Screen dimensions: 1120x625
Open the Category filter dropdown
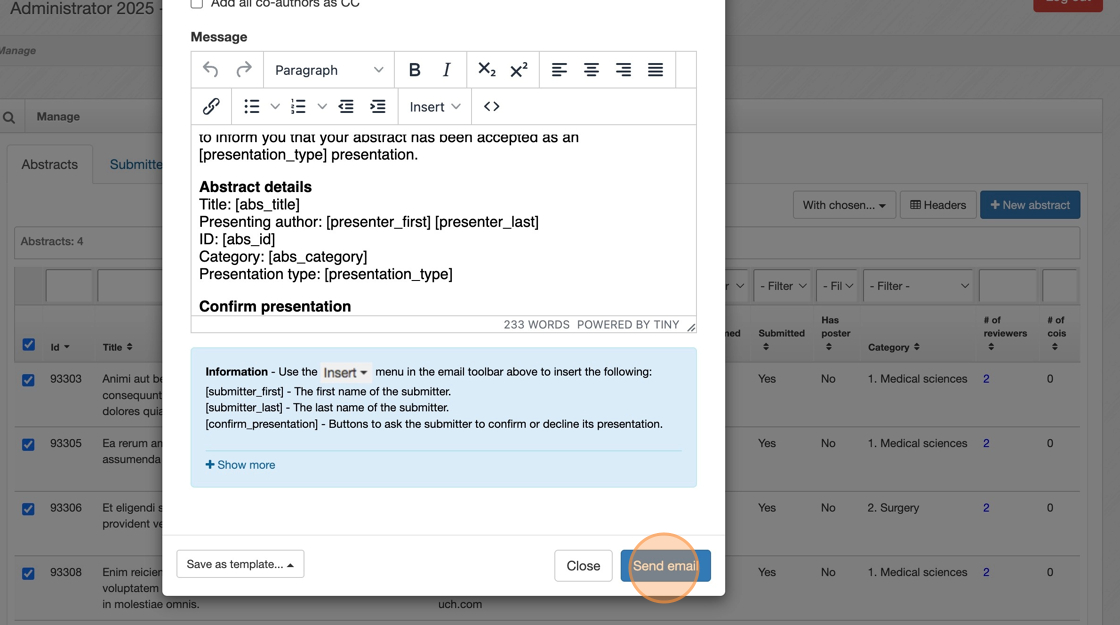tap(919, 286)
